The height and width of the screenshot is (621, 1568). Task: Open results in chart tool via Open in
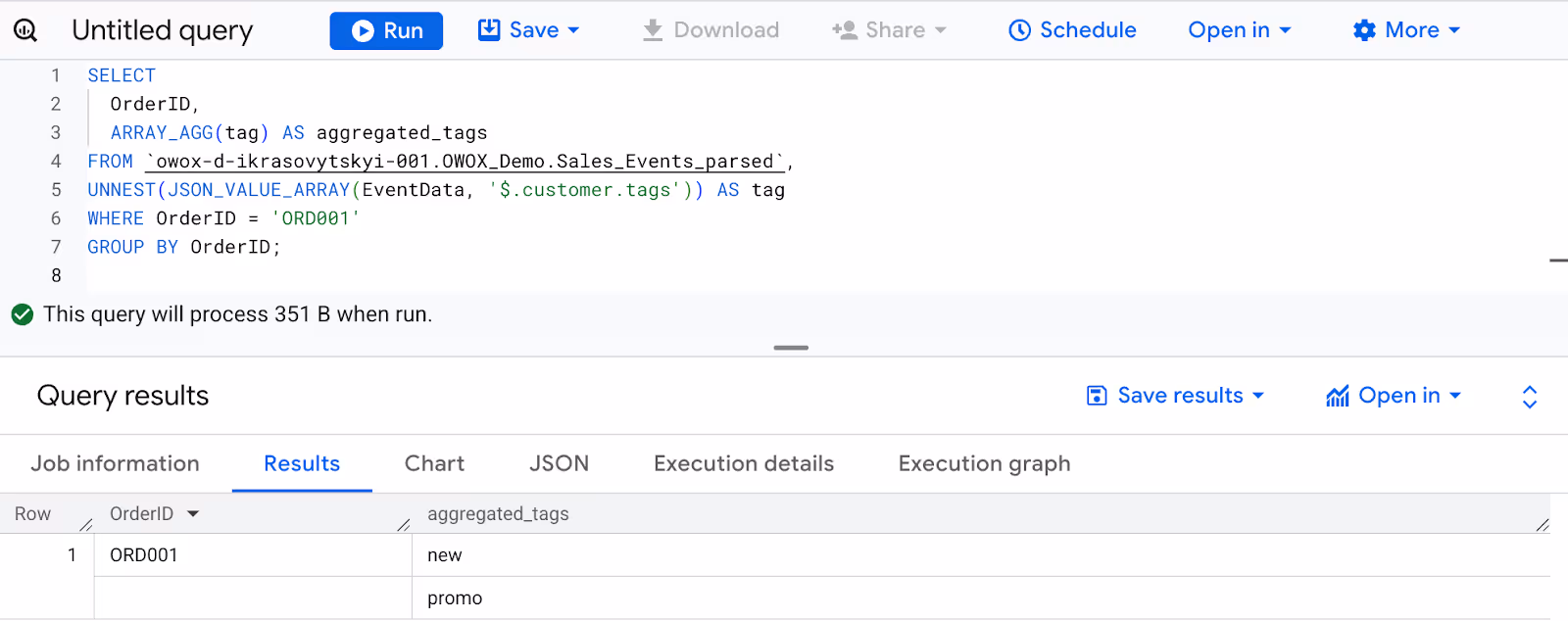point(1393,396)
